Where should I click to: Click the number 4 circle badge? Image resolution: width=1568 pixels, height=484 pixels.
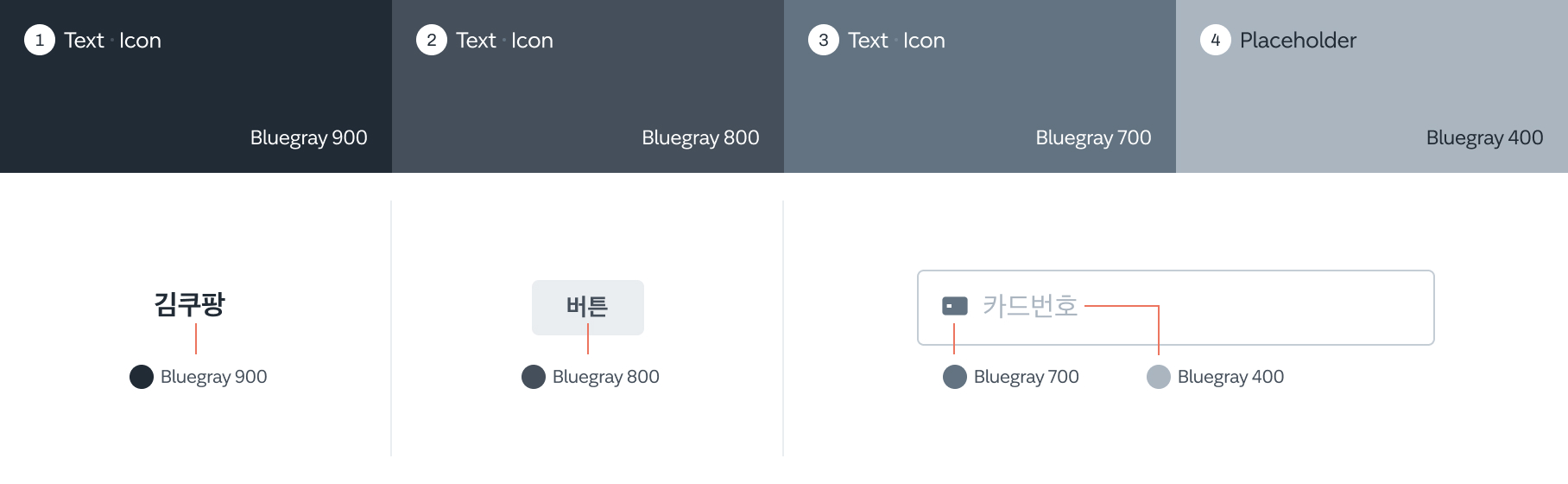pyautogui.click(x=1216, y=40)
